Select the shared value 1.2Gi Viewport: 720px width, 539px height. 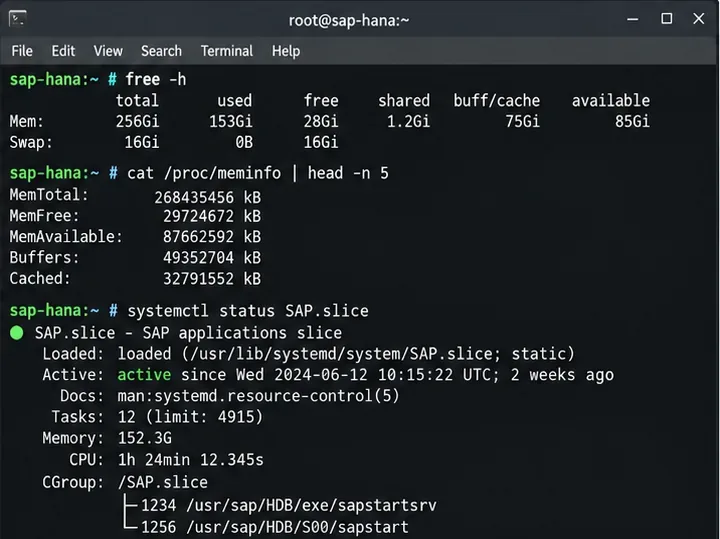click(x=408, y=121)
